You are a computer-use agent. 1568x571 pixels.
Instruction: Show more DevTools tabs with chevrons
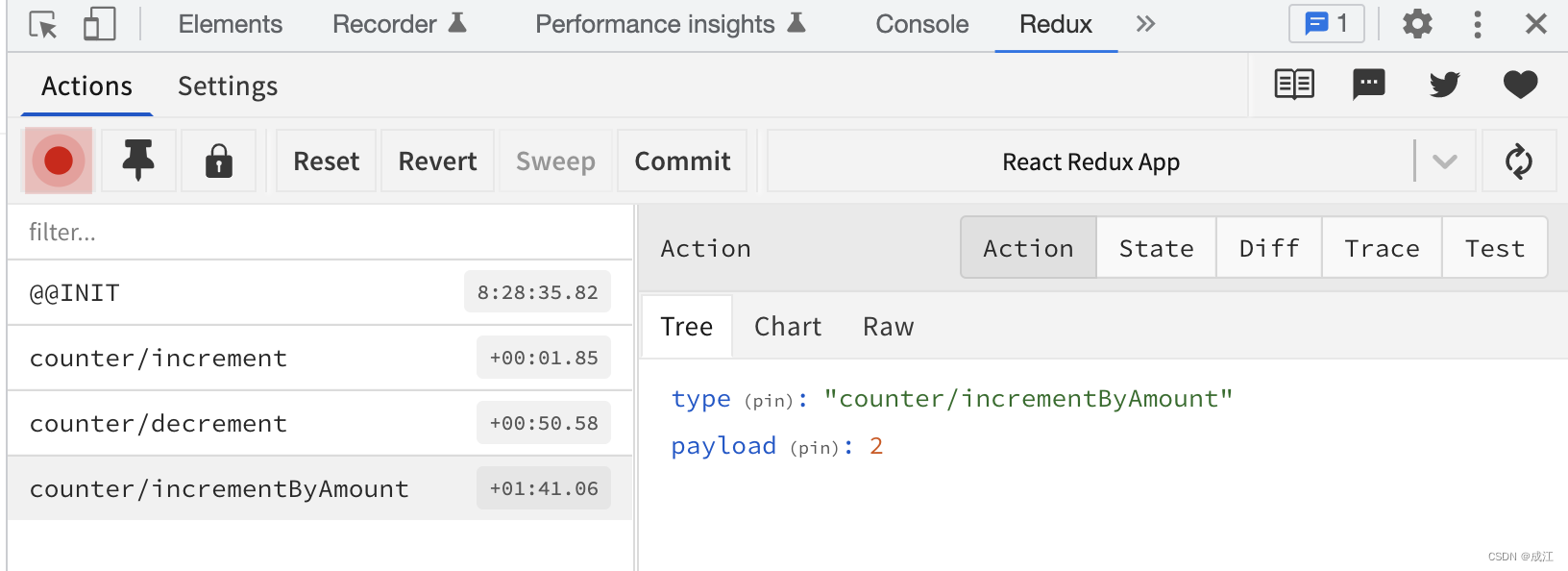[x=1145, y=24]
